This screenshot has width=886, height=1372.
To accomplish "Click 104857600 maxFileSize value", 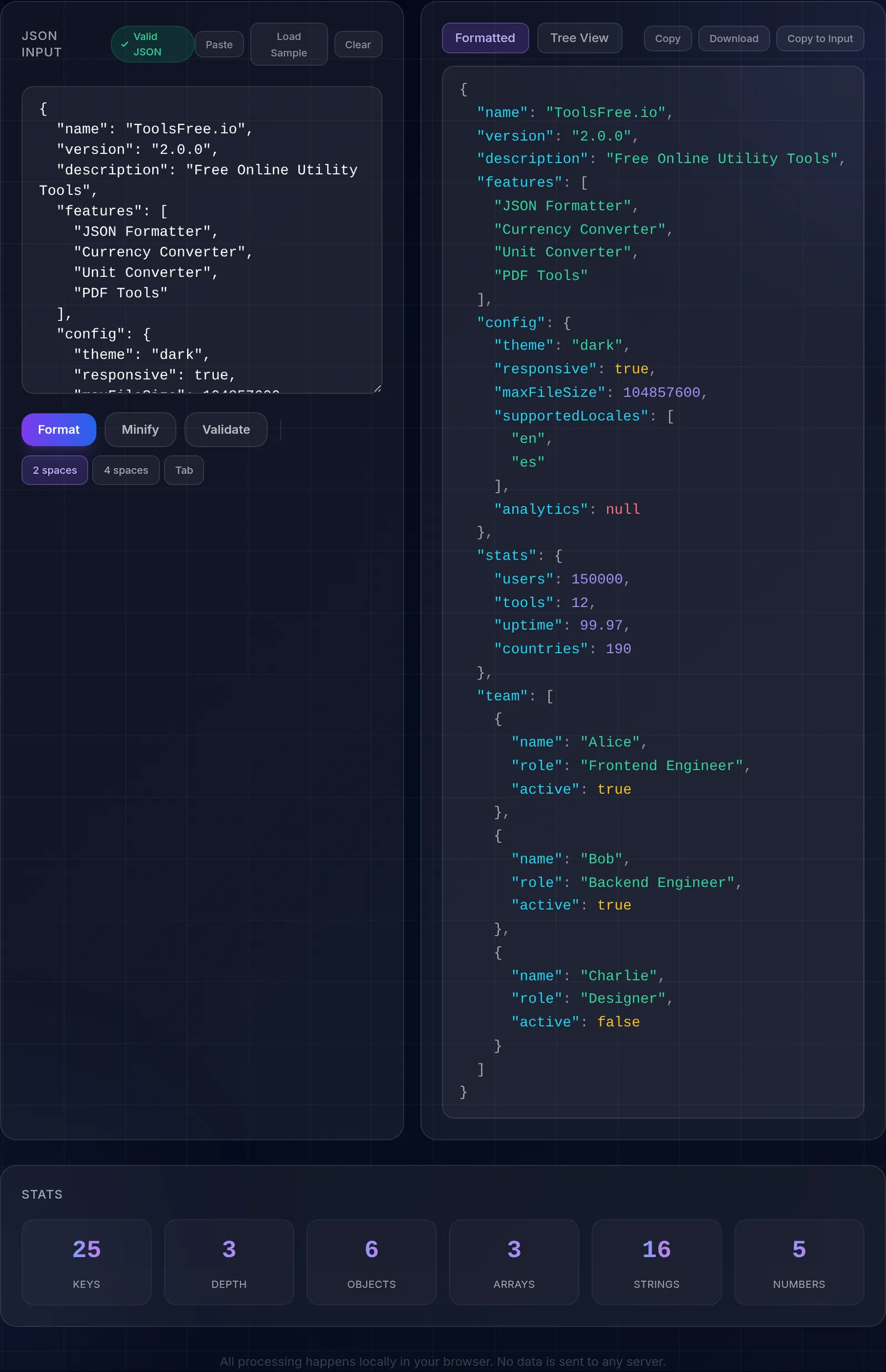I will click(x=661, y=393).
